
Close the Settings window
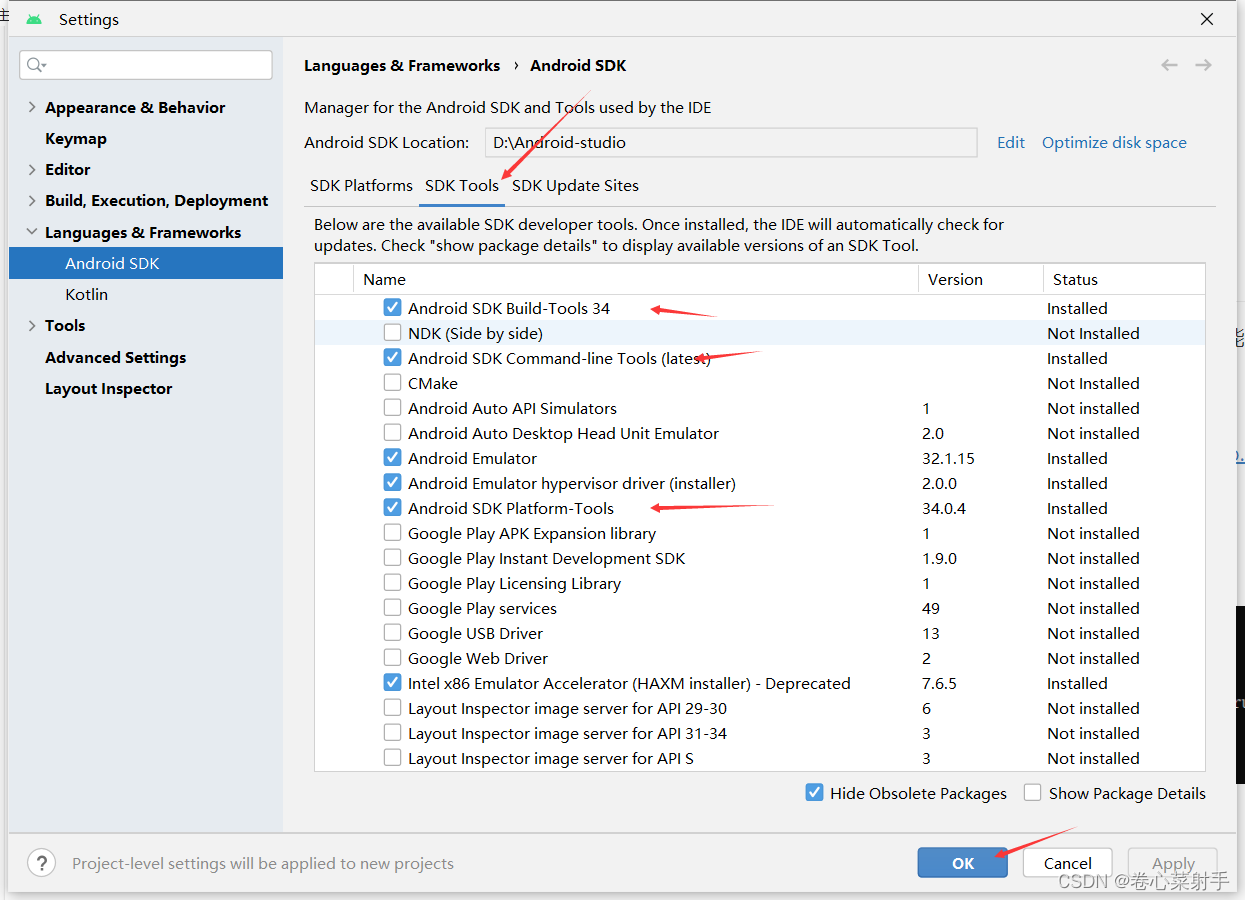point(1207,19)
